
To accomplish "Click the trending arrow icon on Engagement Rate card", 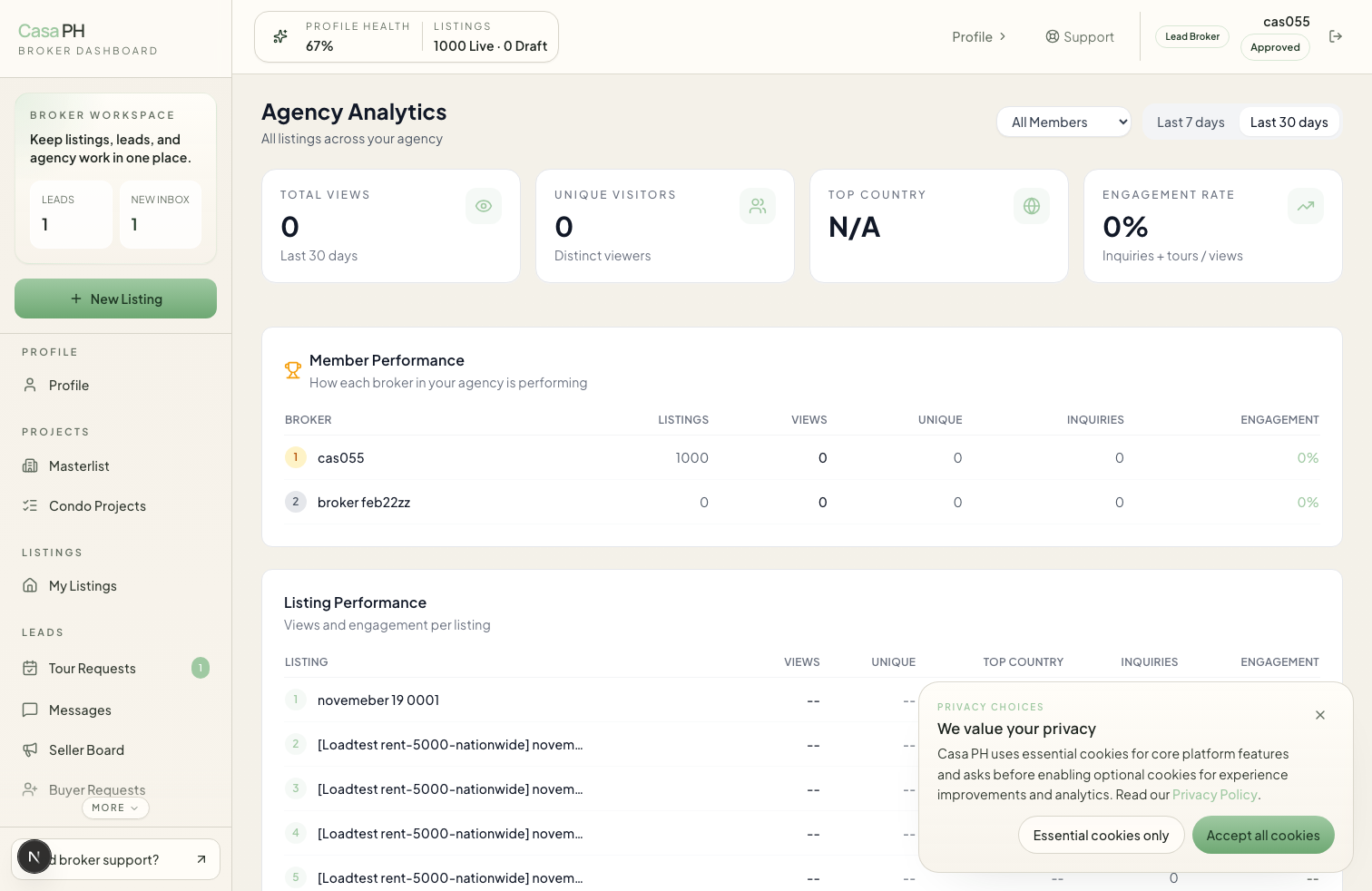I will click(x=1305, y=206).
